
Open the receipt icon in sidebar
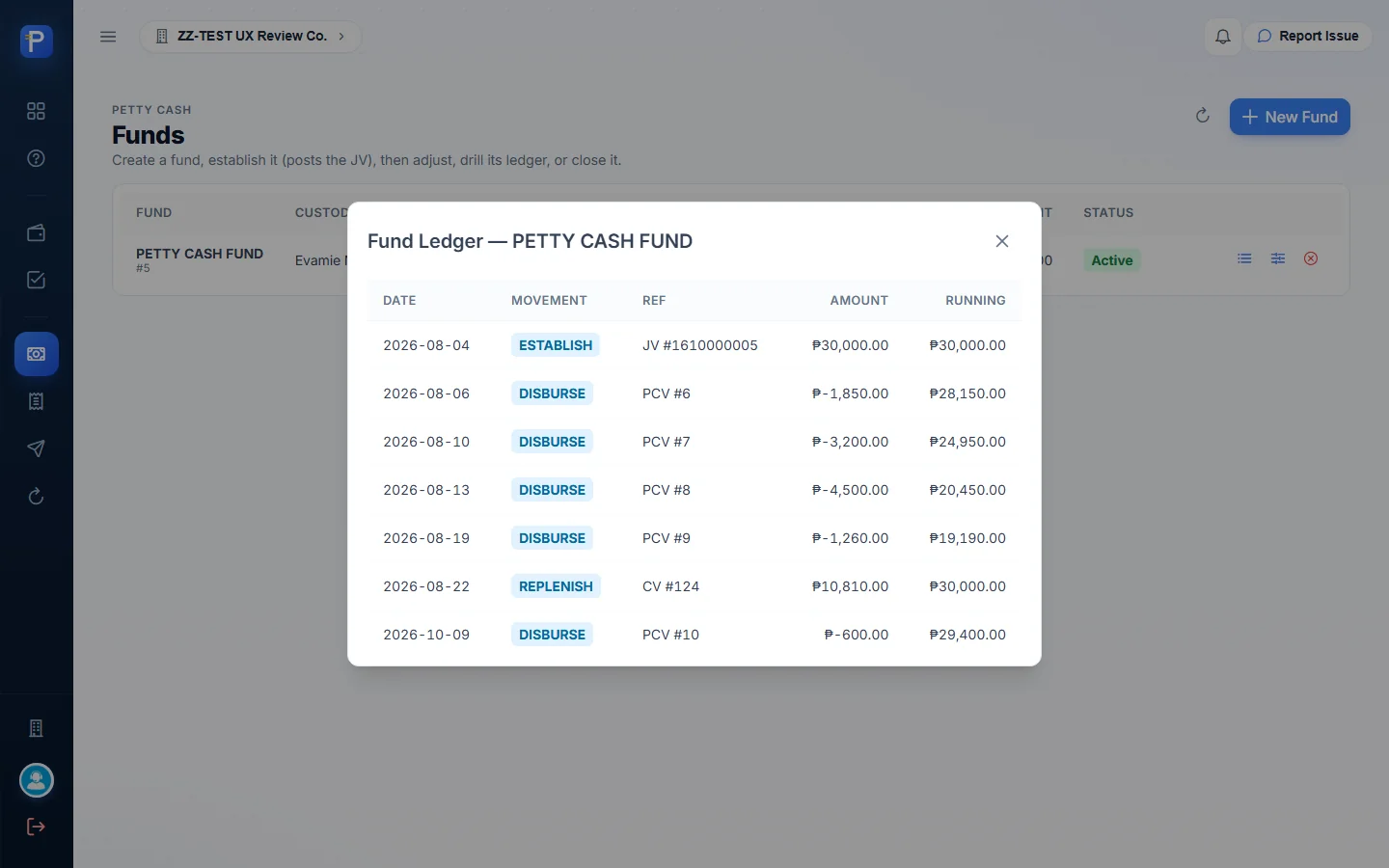click(36, 401)
